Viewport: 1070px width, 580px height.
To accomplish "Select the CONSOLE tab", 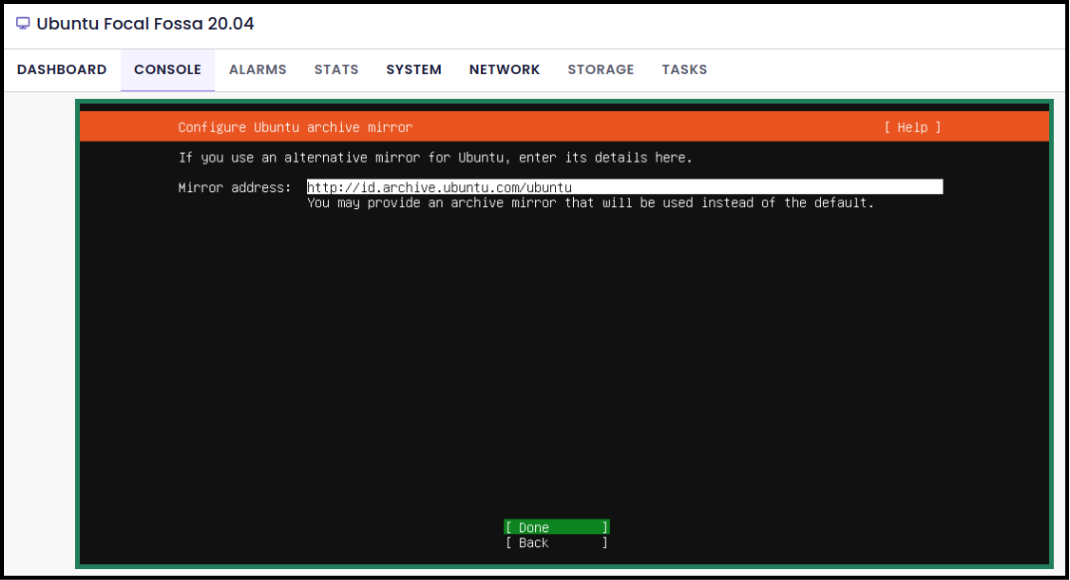I will click(x=168, y=70).
